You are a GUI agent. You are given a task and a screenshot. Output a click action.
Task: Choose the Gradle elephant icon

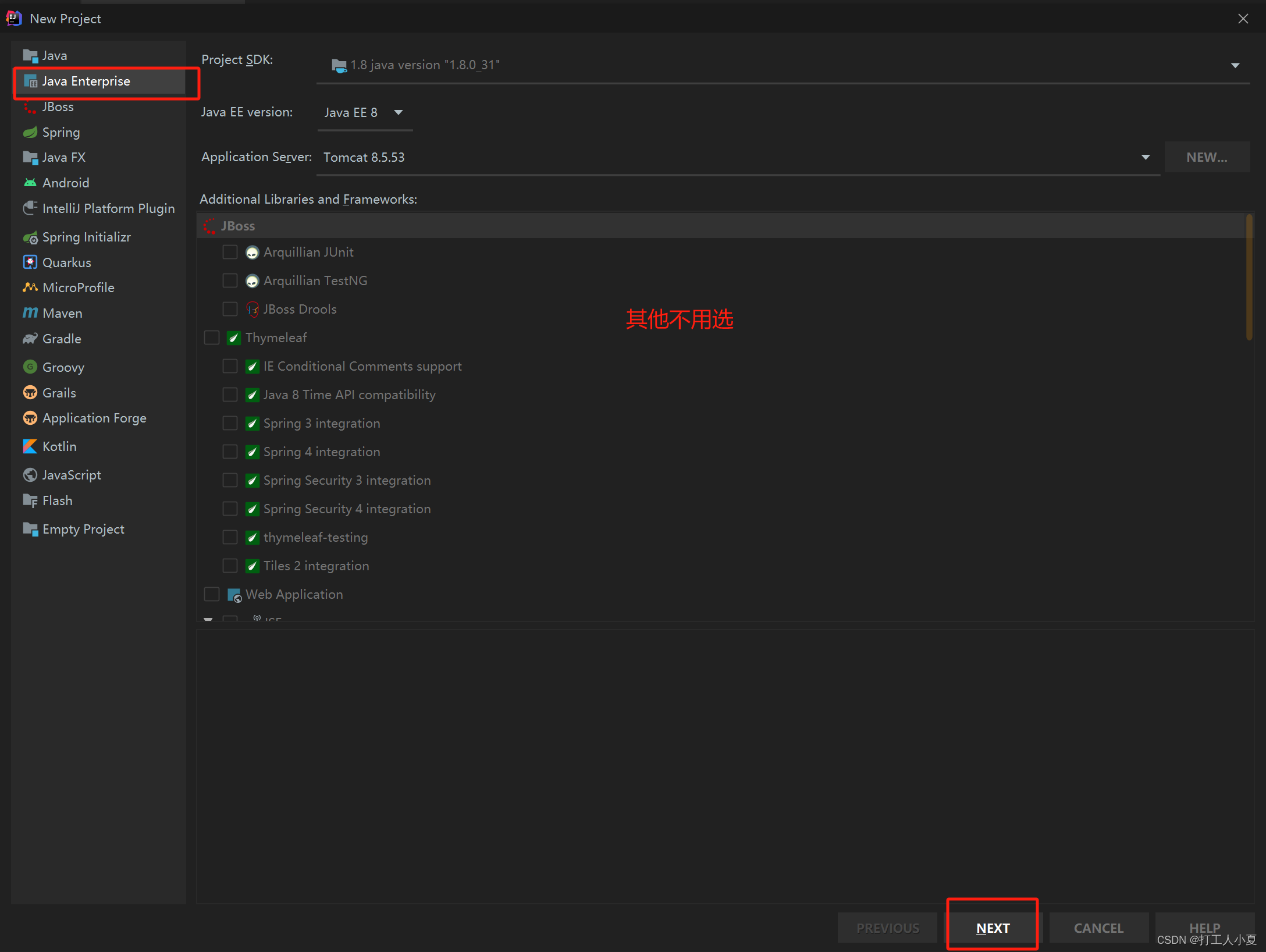(30, 339)
